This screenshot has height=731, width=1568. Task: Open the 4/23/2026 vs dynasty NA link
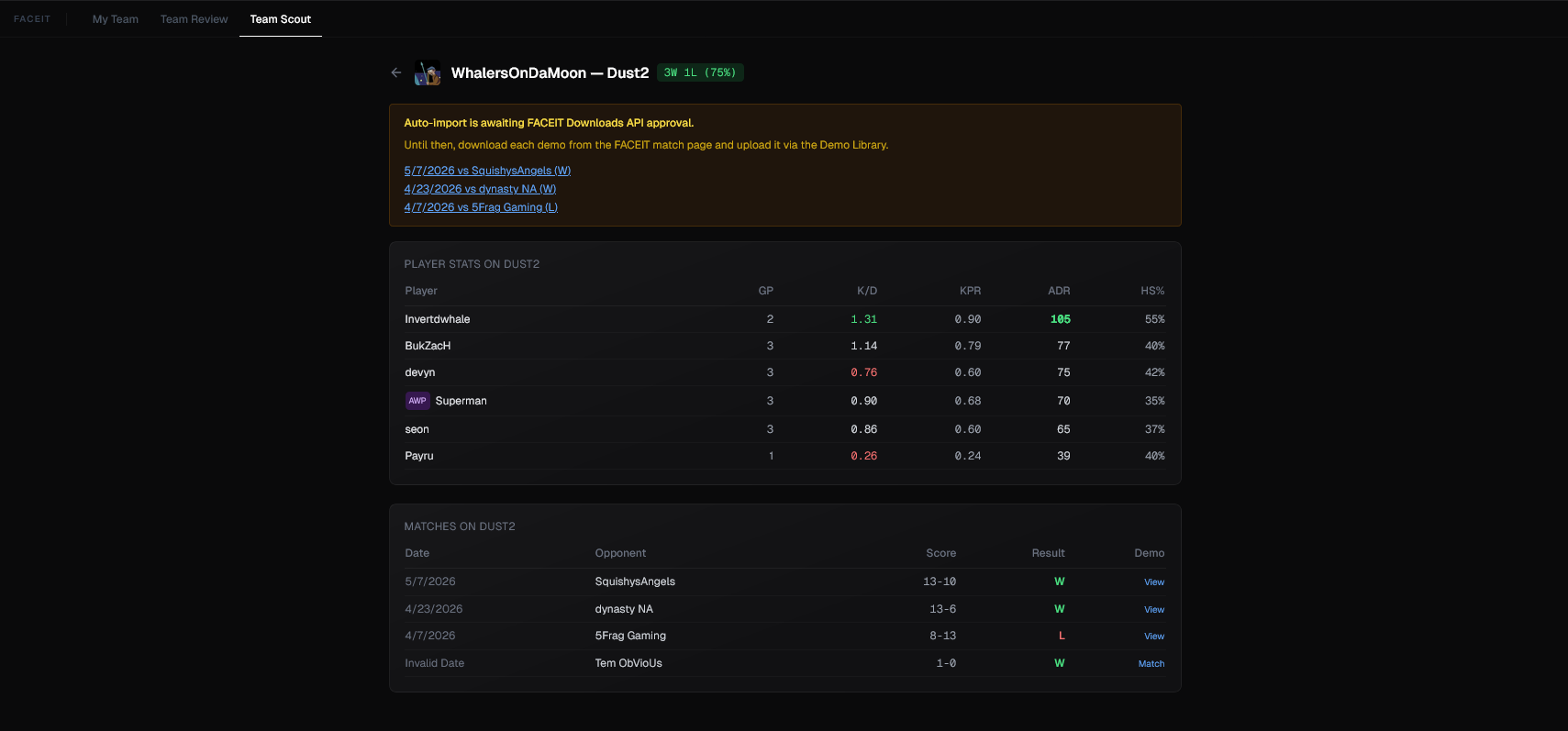tap(480, 189)
